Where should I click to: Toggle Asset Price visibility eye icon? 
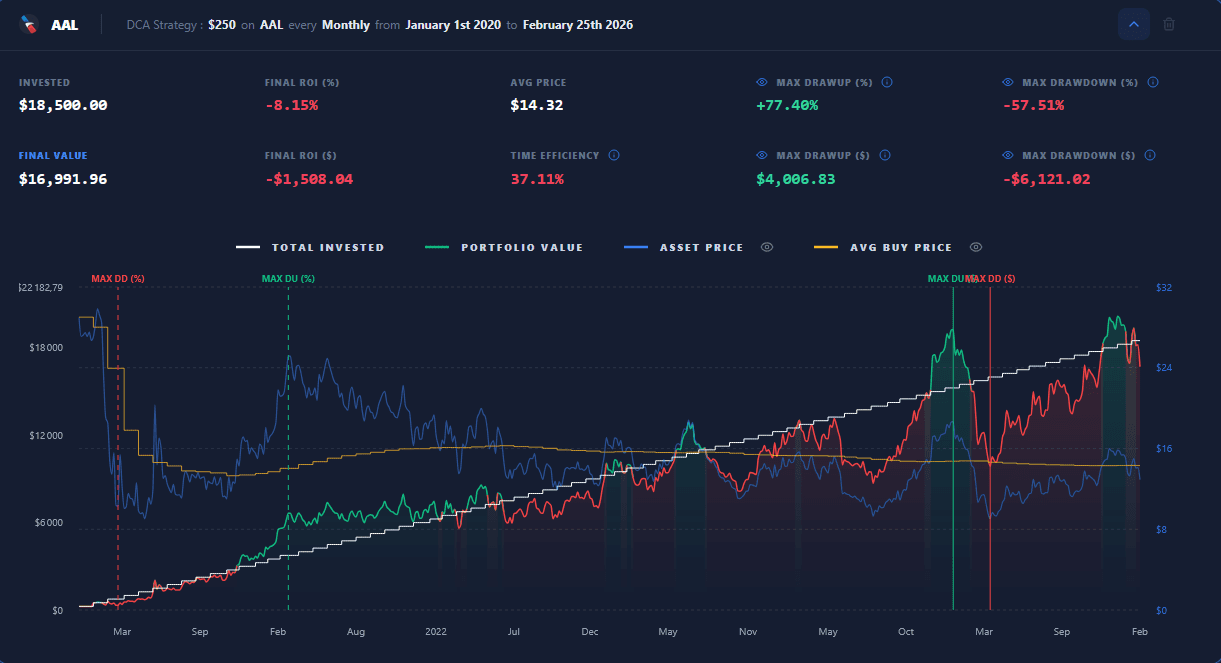767,248
